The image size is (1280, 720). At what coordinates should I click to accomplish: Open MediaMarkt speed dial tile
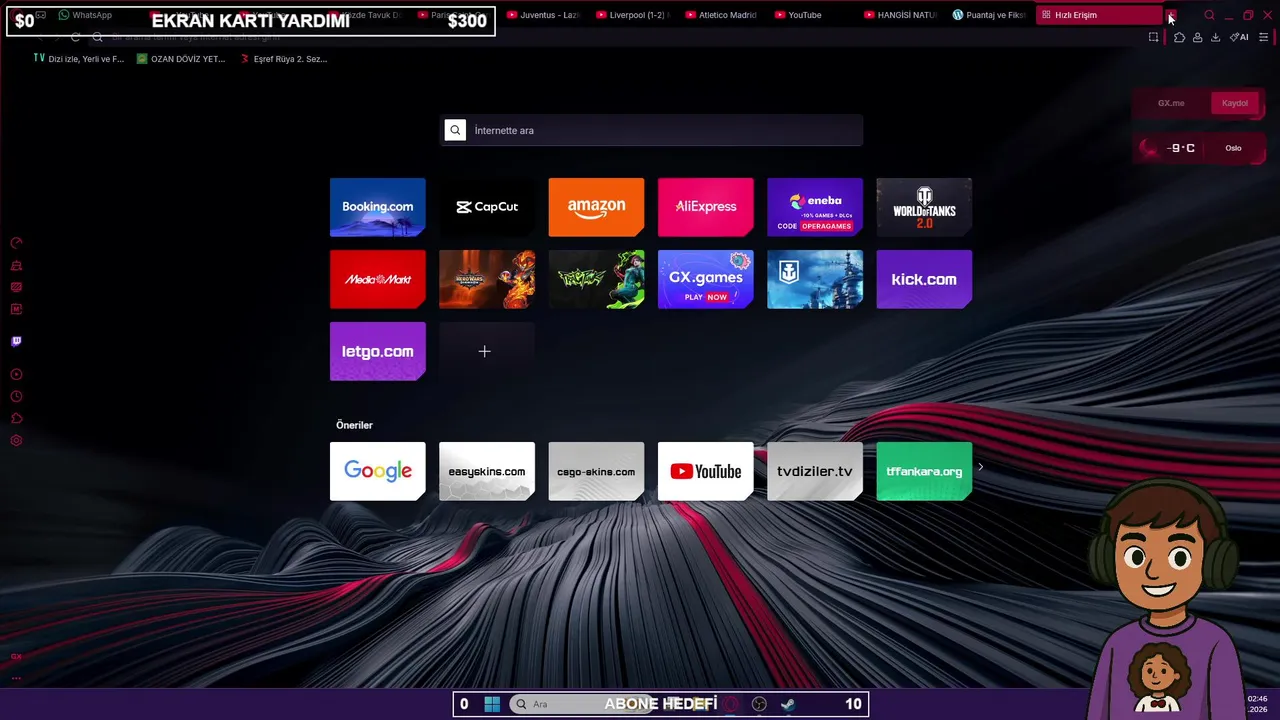coord(378,279)
